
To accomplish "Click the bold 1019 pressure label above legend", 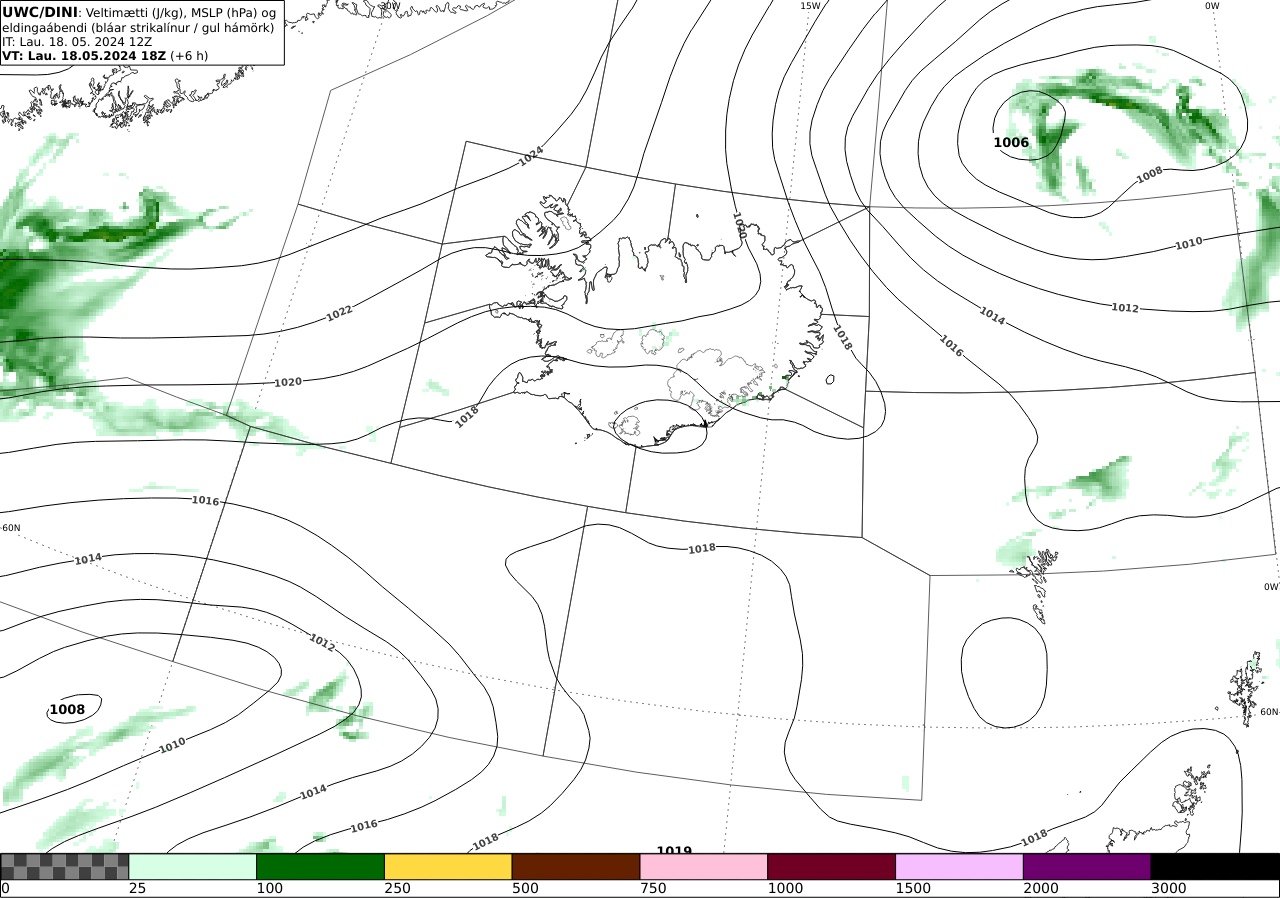I will click(674, 851).
